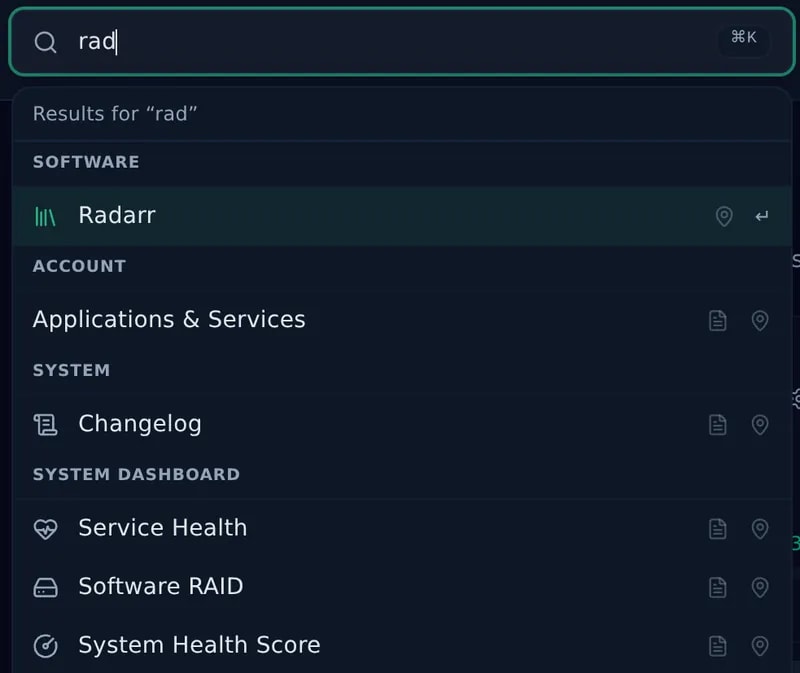Click the SYSTEM section header

click(71, 370)
